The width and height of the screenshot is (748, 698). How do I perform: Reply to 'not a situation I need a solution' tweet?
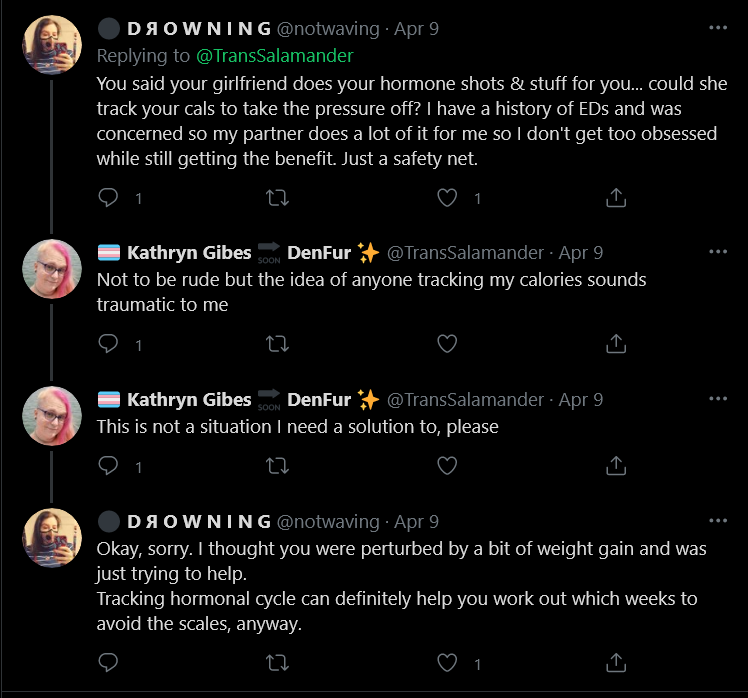[x=108, y=466]
